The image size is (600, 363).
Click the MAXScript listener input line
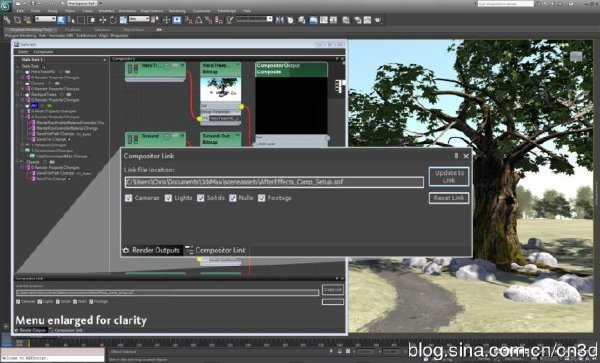(52, 358)
